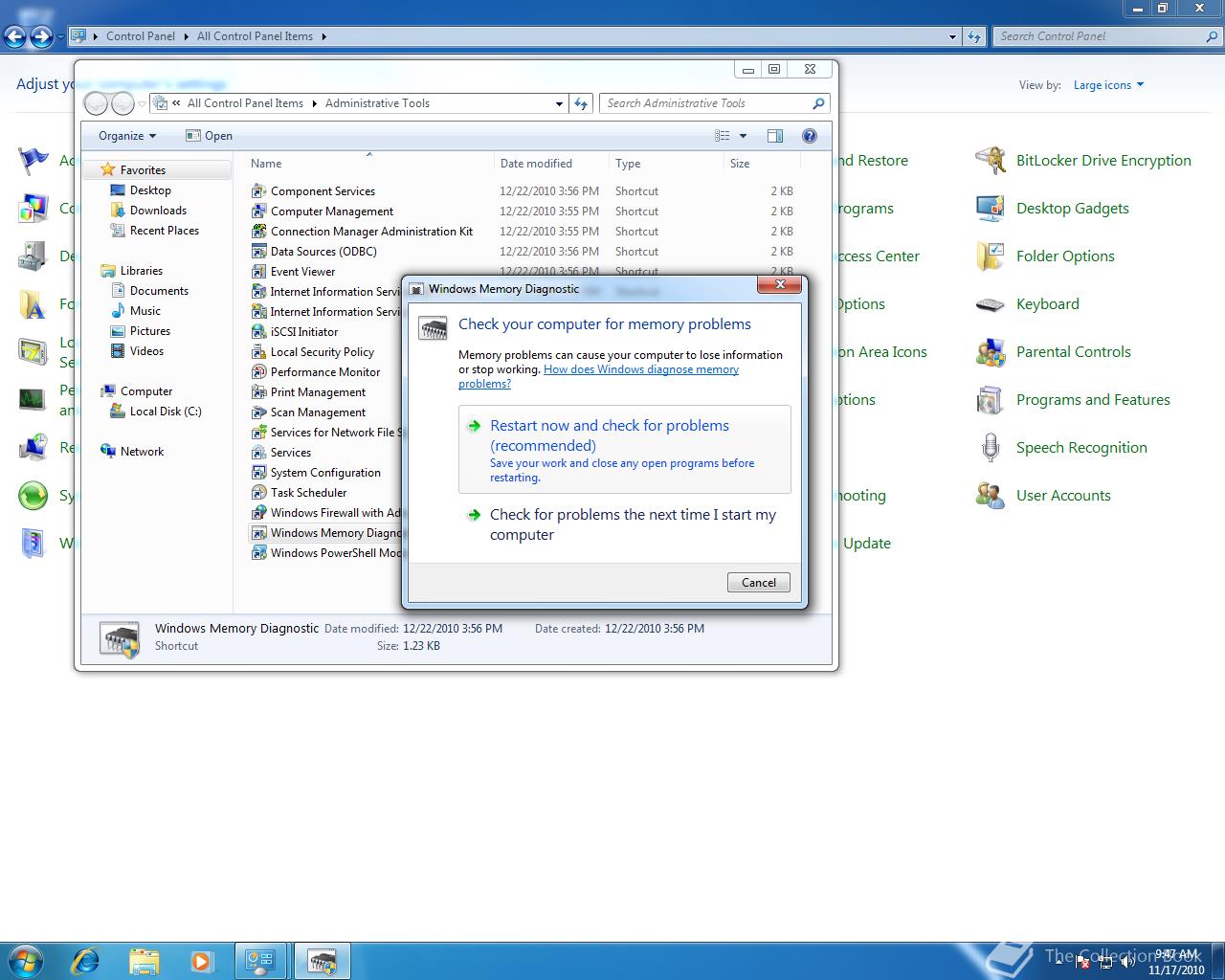Sort the list by Date modified column

(536, 164)
